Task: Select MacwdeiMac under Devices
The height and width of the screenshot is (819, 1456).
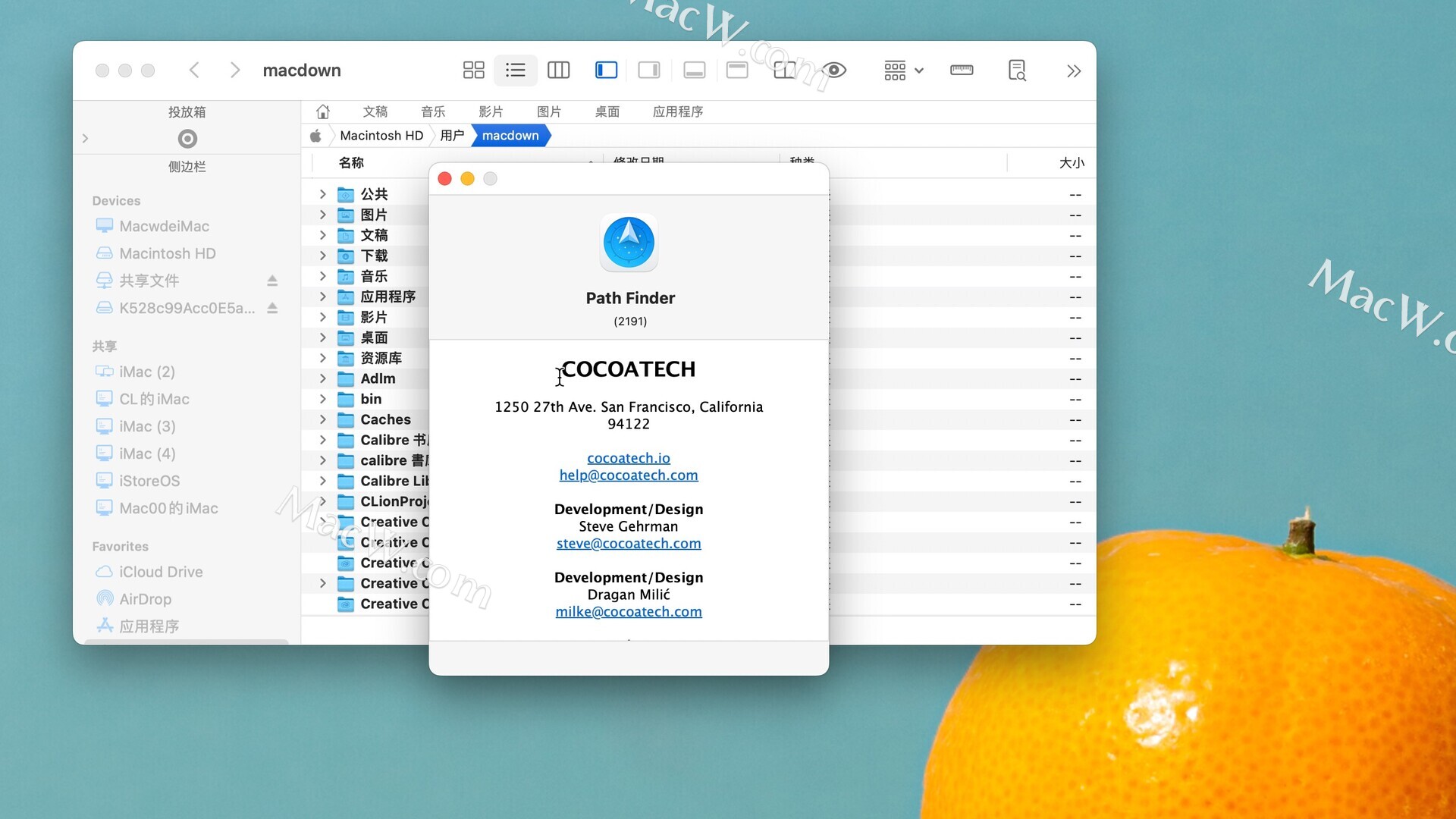Action: click(x=164, y=226)
